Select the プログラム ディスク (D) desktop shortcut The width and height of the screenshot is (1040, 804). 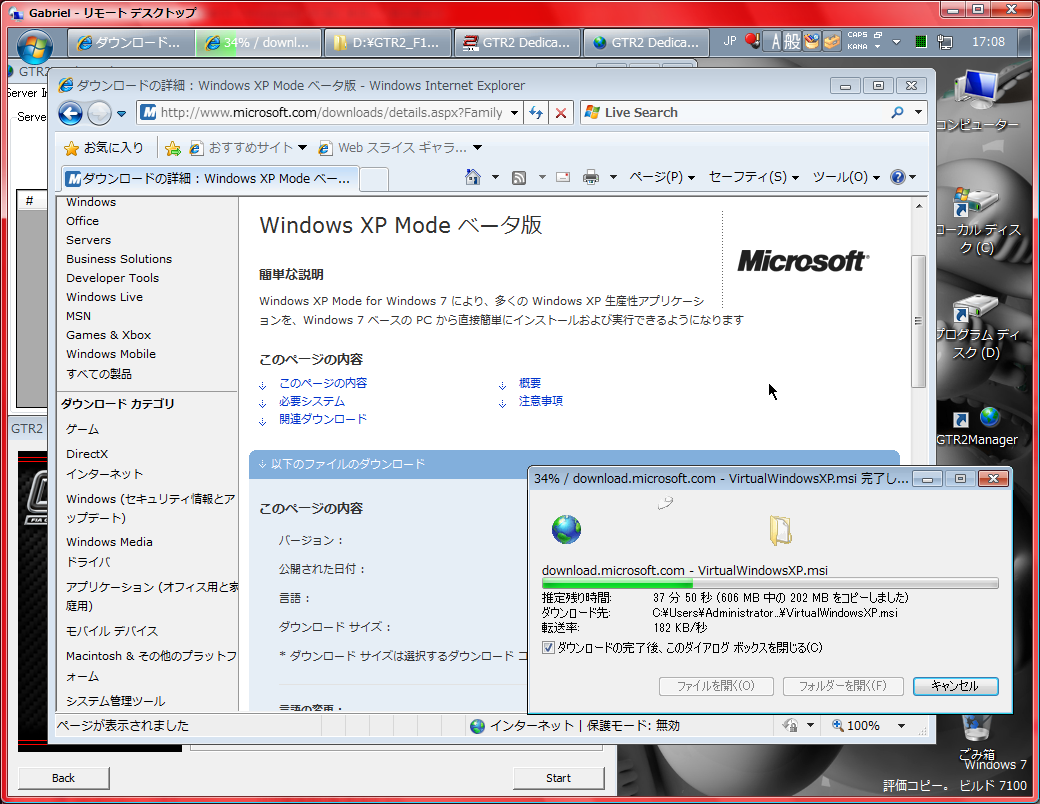tap(977, 327)
